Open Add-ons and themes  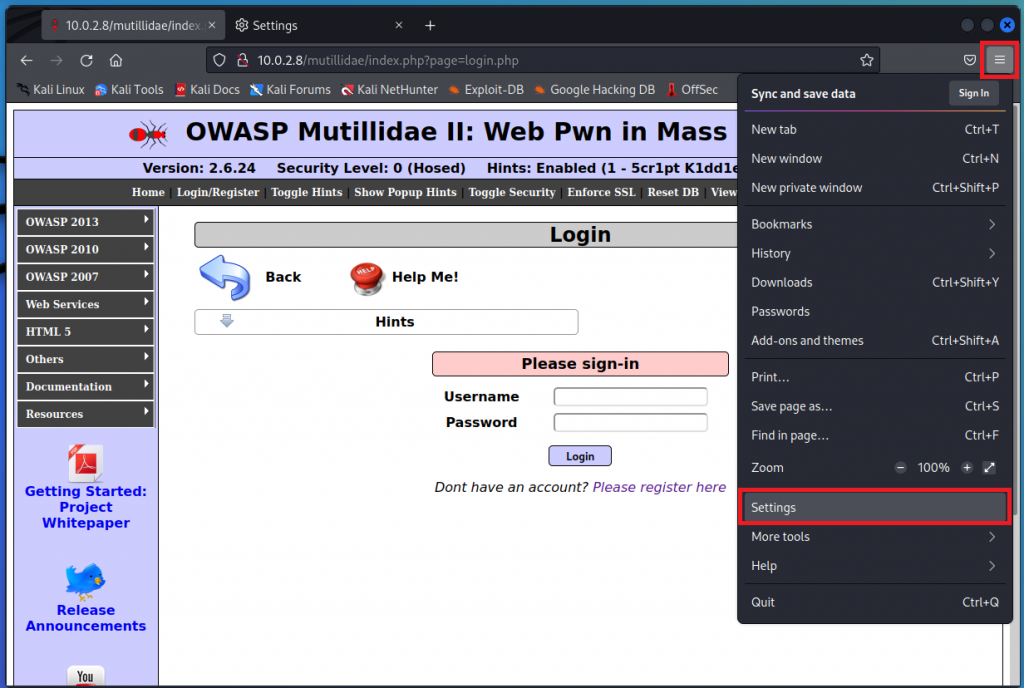point(874,341)
